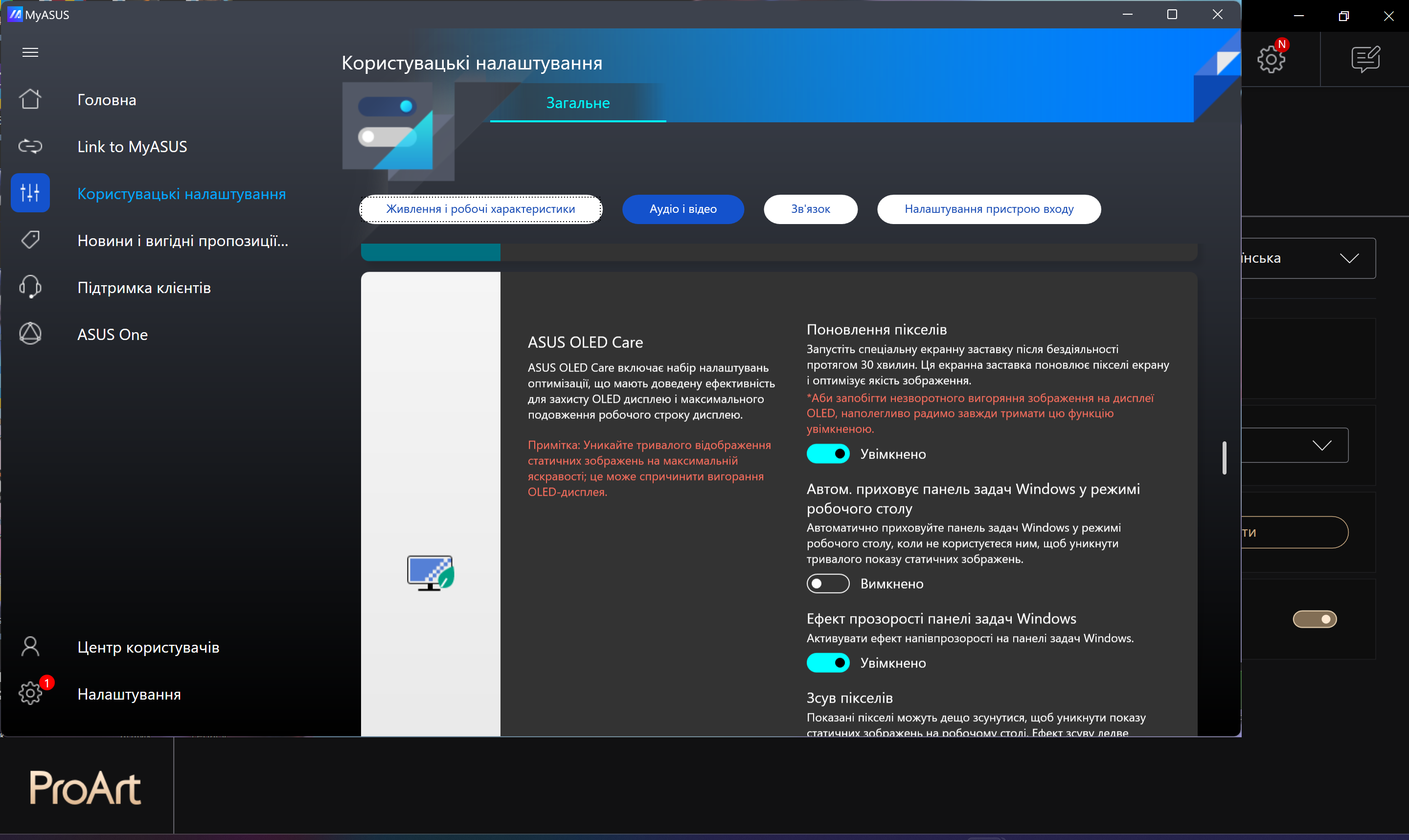Enable auto-hide Windows taskbar toggle

pos(827,584)
